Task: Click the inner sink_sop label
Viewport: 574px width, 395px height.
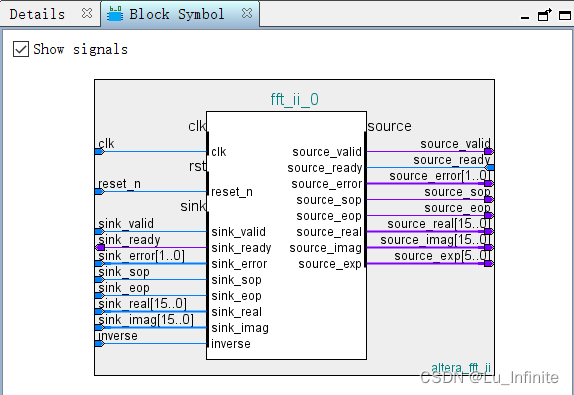Action: [236, 280]
